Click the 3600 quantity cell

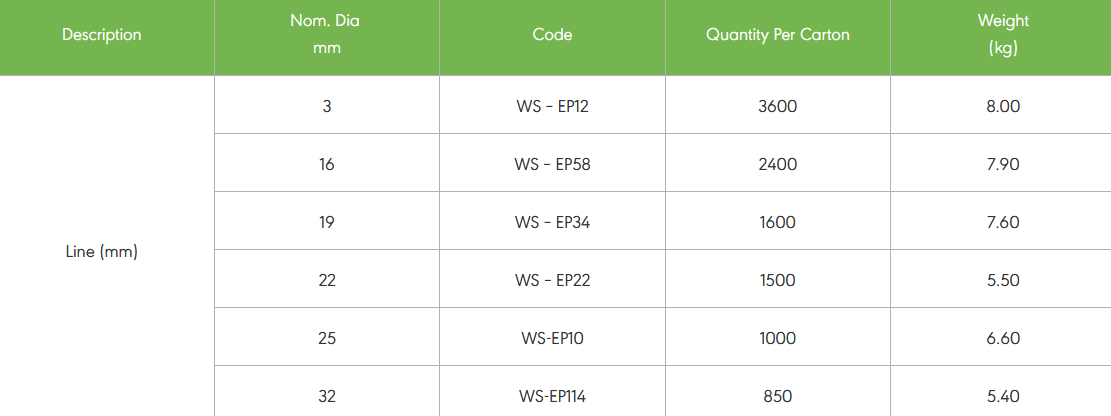pyautogui.click(x=778, y=106)
